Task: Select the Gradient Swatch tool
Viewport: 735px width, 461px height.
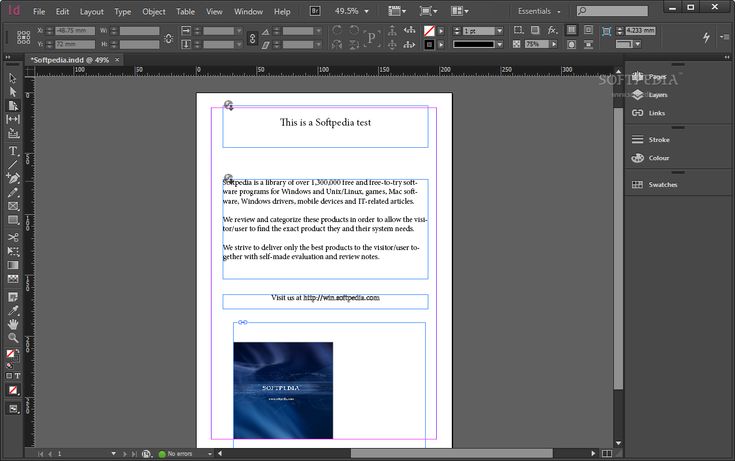Action: click(x=13, y=265)
